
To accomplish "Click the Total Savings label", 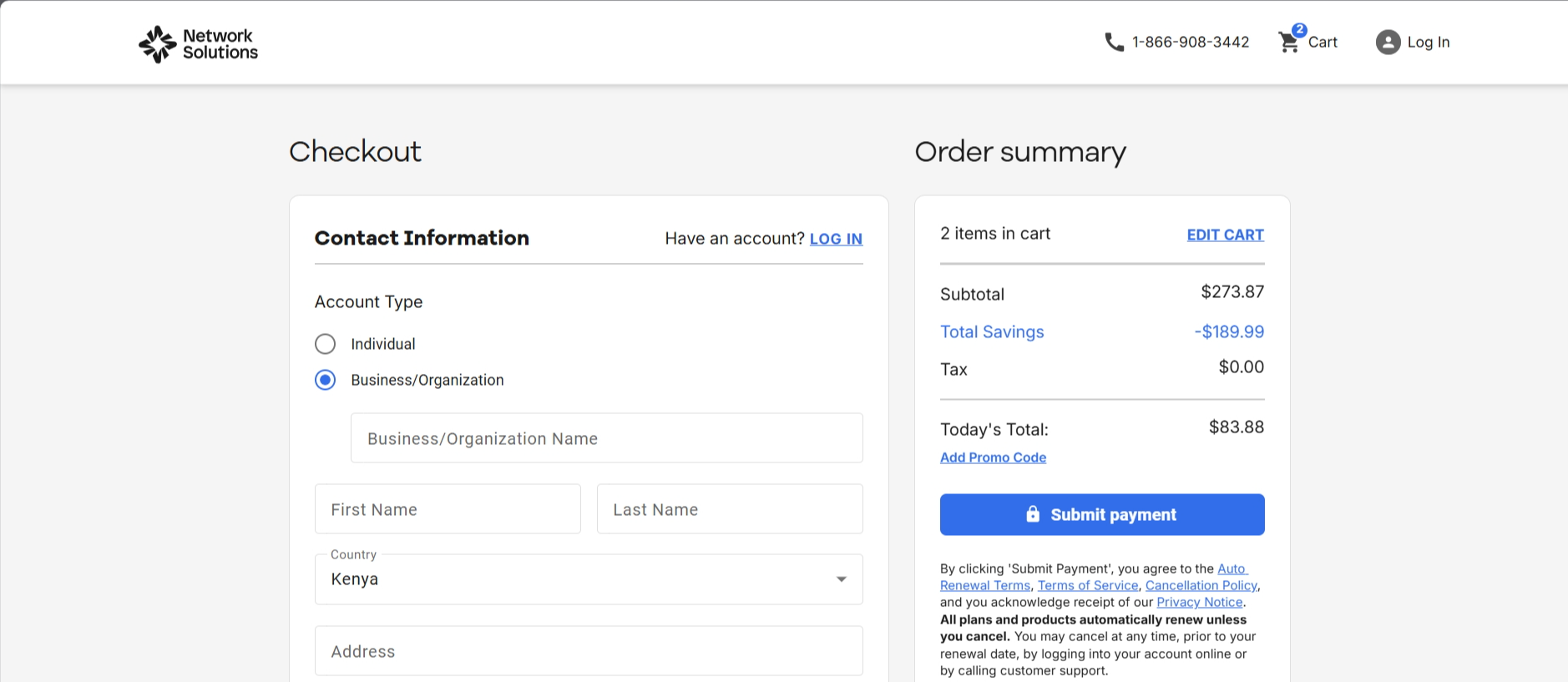I will (992, 332).
